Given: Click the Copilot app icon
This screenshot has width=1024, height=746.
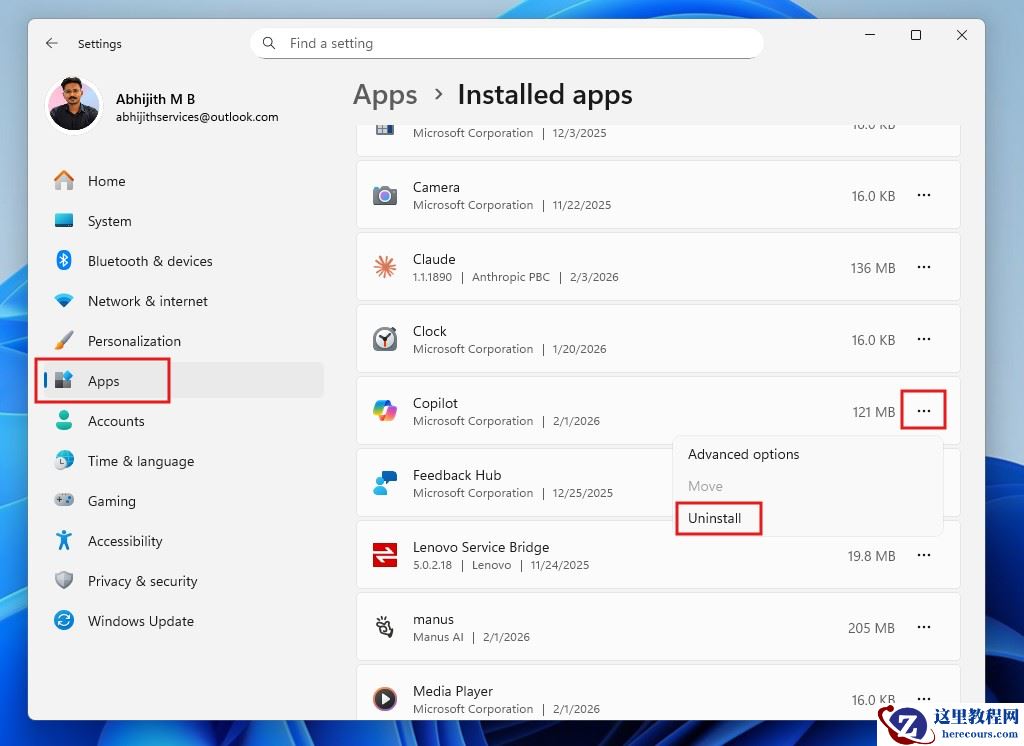Looking at the screenshot, I should (385, 410).
